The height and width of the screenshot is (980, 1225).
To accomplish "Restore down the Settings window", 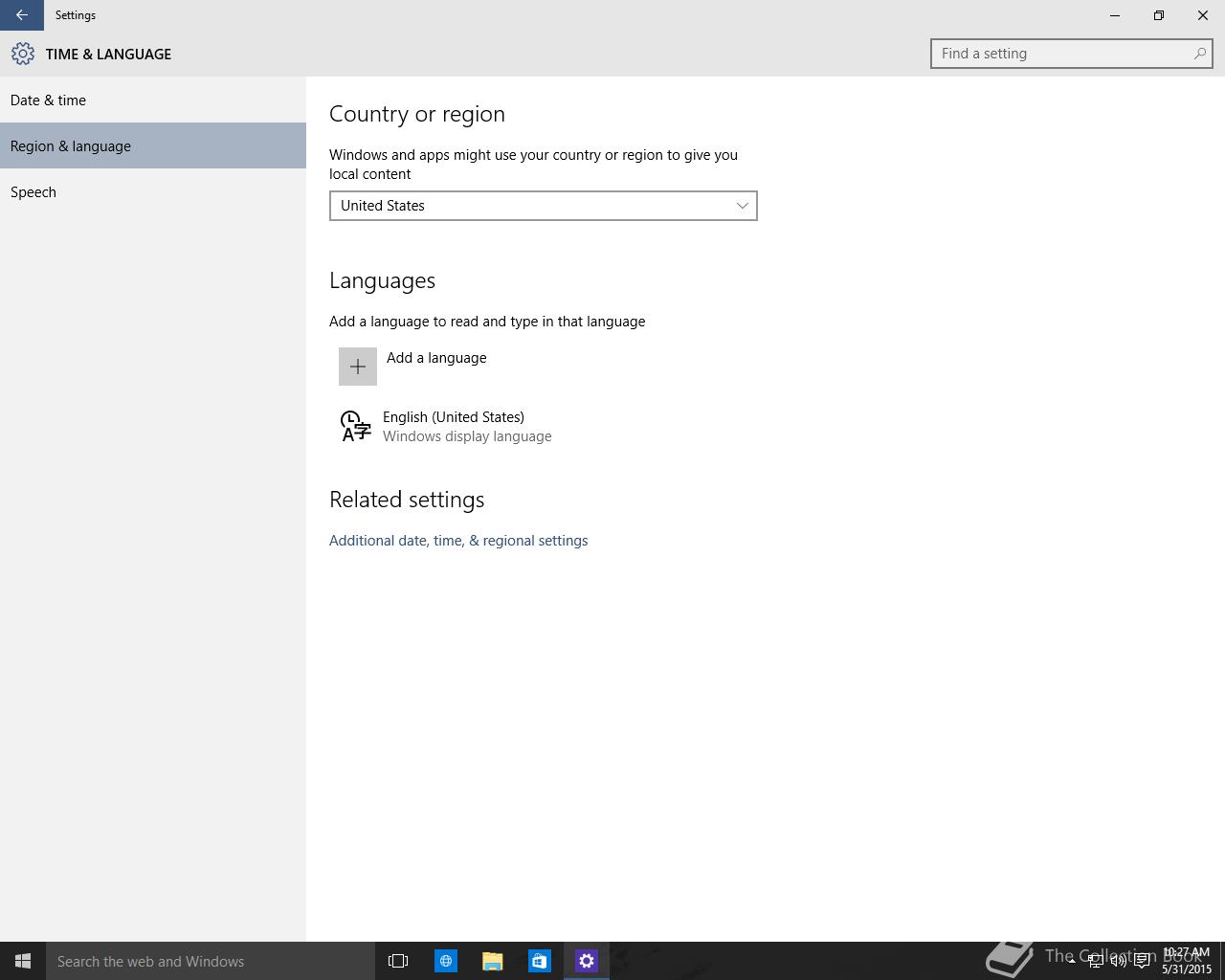I will (1159, 15).
